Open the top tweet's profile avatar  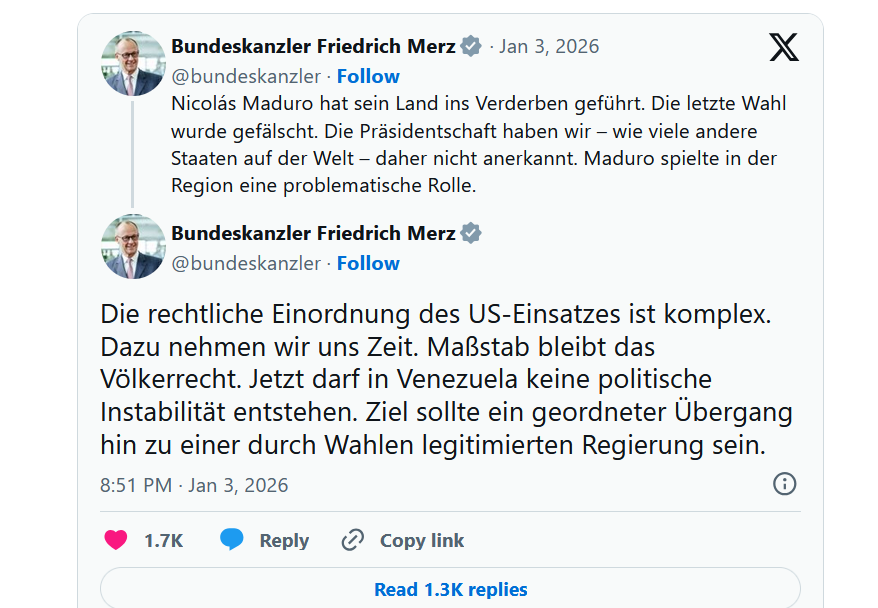pos(133,63)
